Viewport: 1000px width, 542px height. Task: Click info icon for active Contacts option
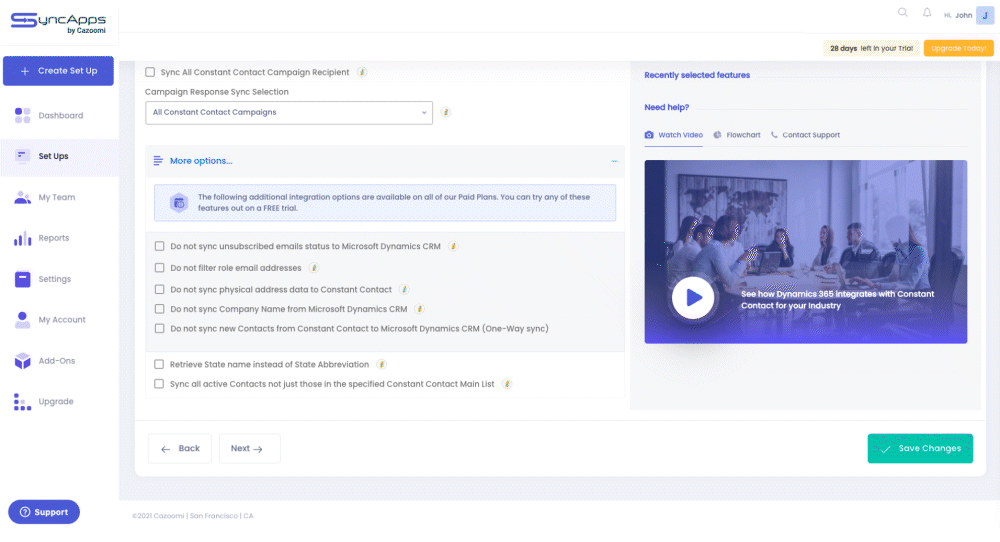point(506,384)
